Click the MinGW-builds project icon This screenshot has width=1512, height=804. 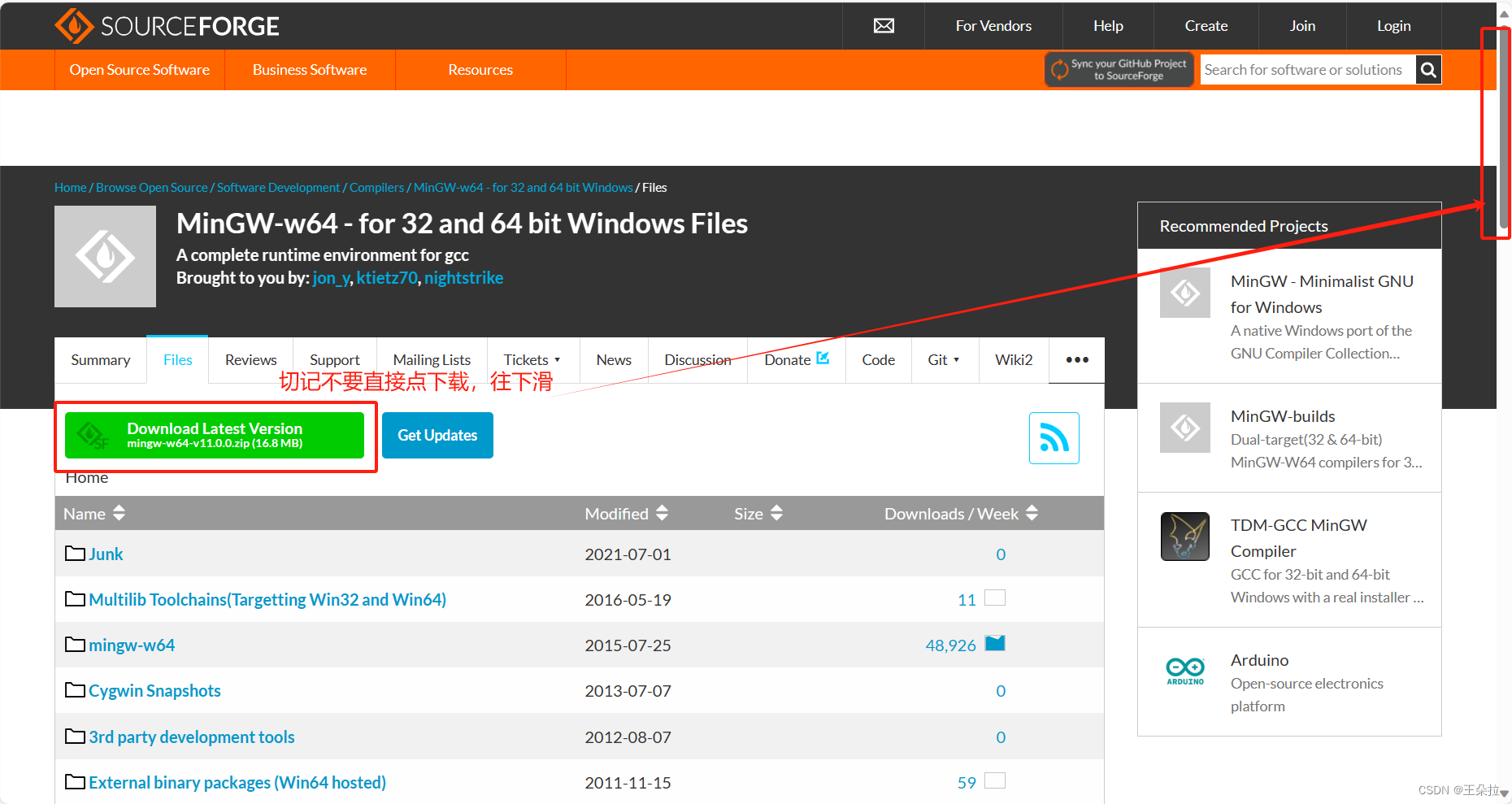(x=1185, y=428)
